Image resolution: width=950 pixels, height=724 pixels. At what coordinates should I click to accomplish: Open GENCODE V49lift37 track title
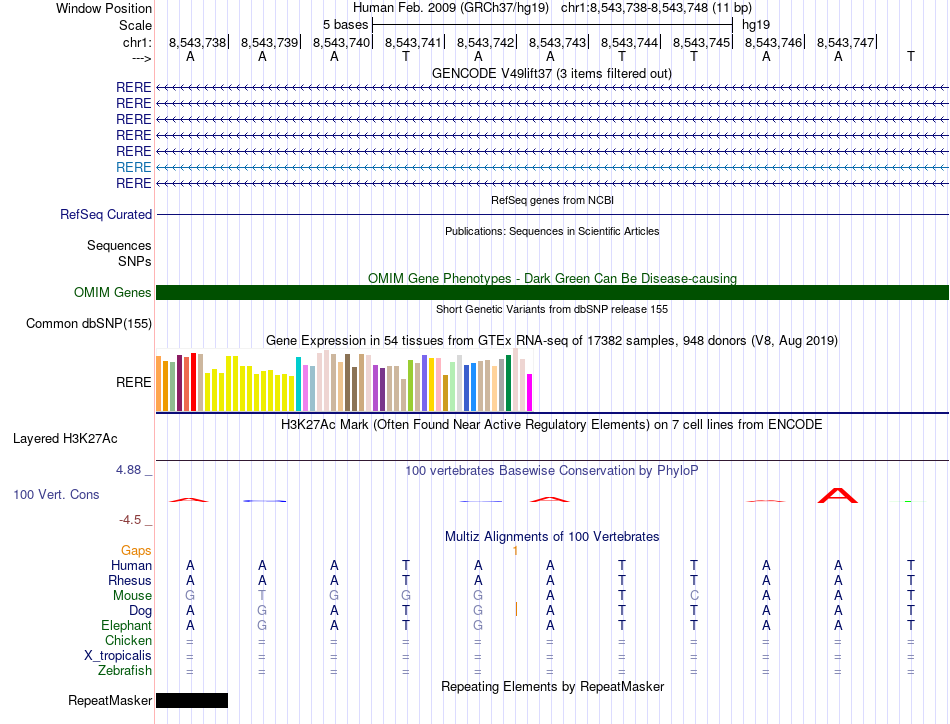[x=552, y=73]
